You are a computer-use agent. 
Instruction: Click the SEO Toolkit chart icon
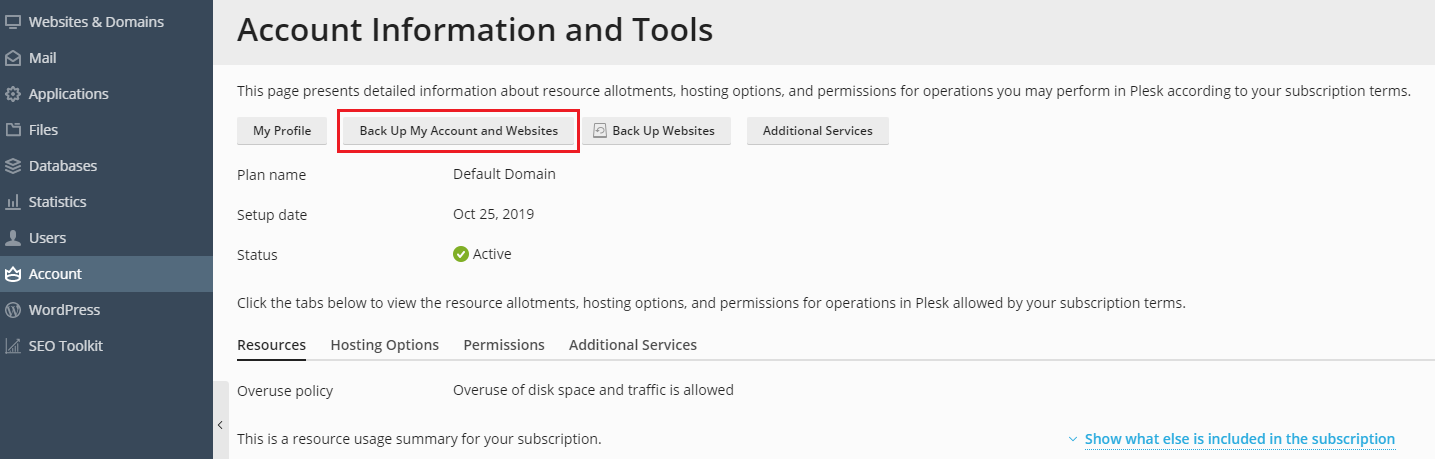13,346
